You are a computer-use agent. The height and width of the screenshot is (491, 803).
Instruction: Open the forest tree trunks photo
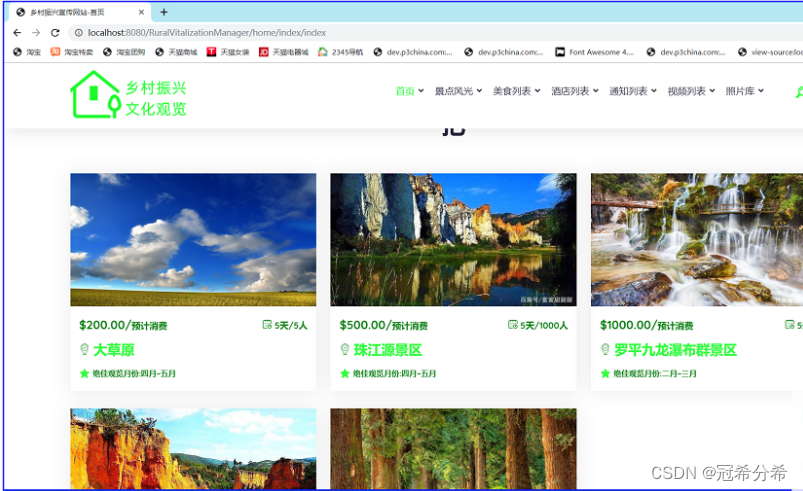point(453,449)
